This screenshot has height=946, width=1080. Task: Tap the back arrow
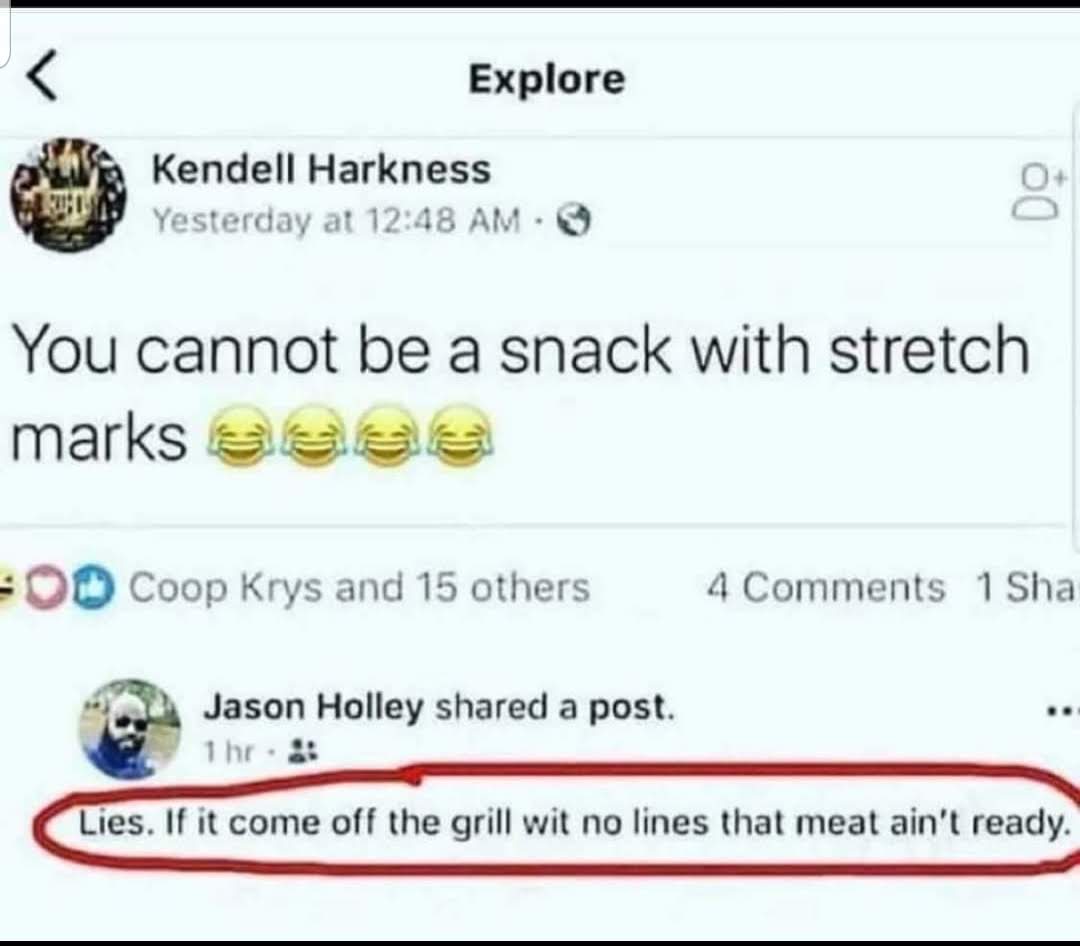[x=41, y=78]
